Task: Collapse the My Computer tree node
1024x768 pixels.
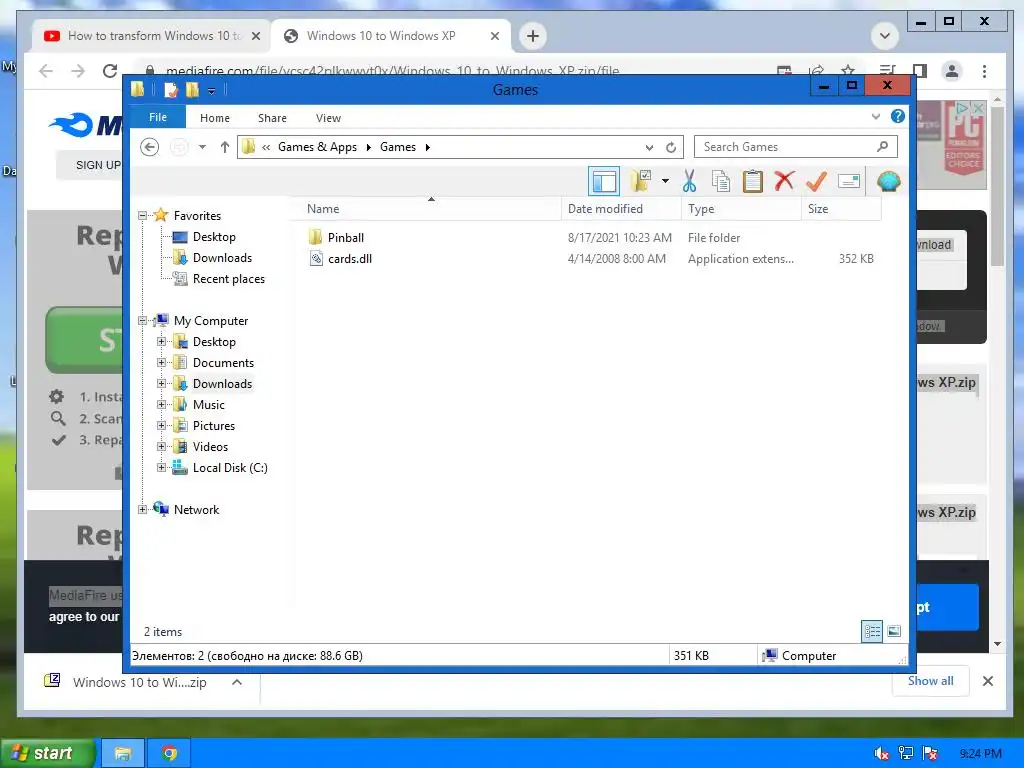Action: (142, 321)
